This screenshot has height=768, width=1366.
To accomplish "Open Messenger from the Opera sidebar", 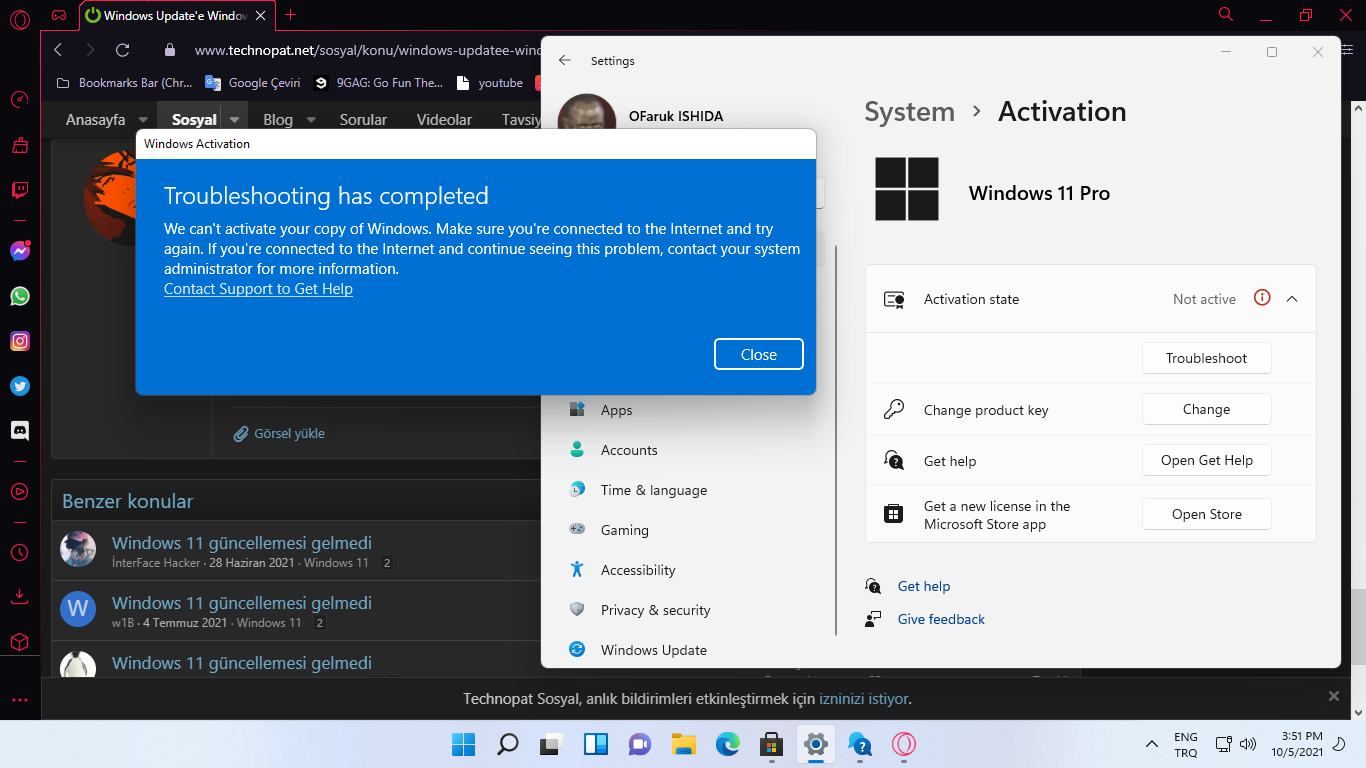I will pyautogui.click(x=20, y=251).
